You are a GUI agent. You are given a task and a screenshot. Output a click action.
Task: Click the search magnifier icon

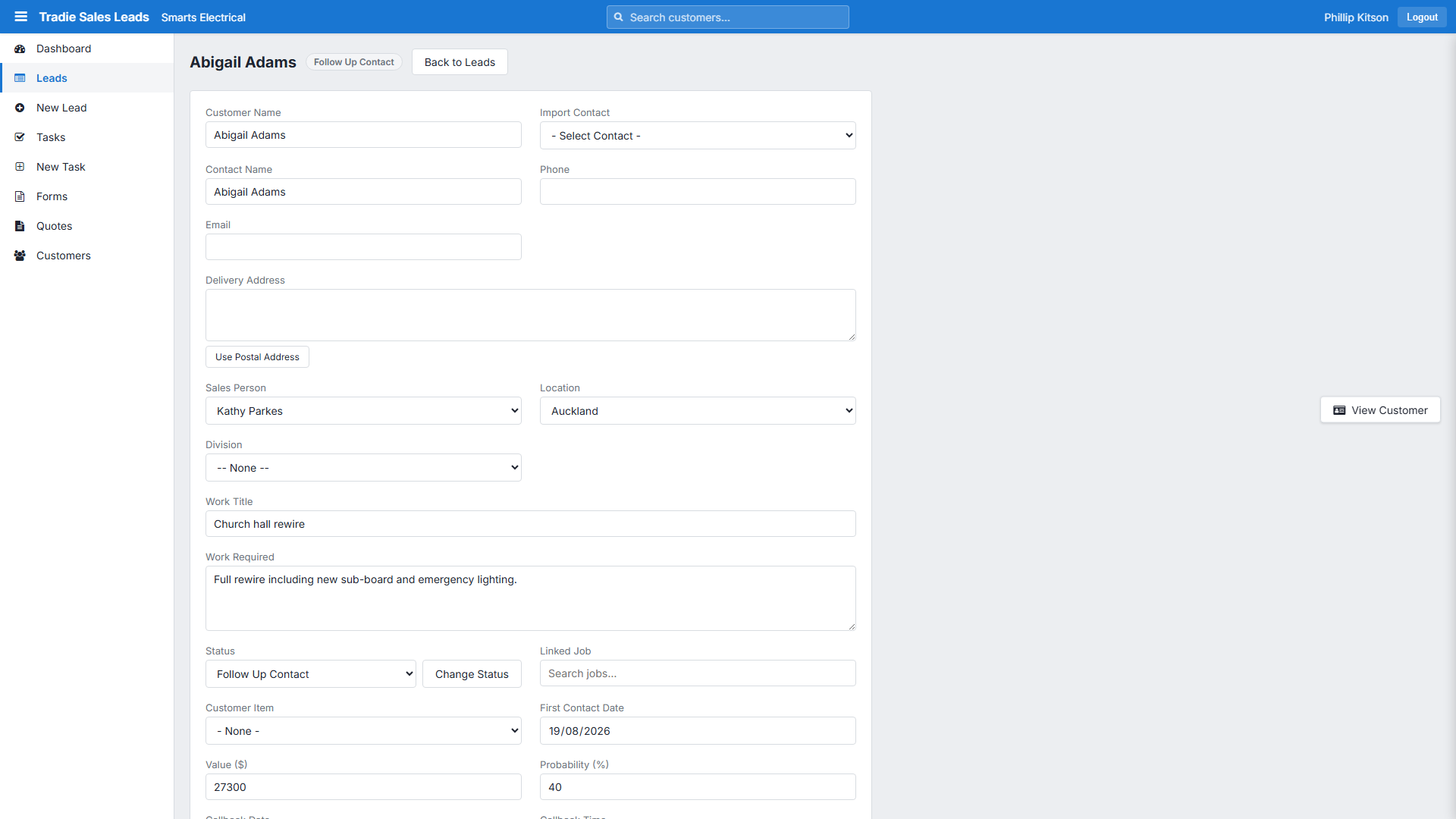(x=619, y=17)
